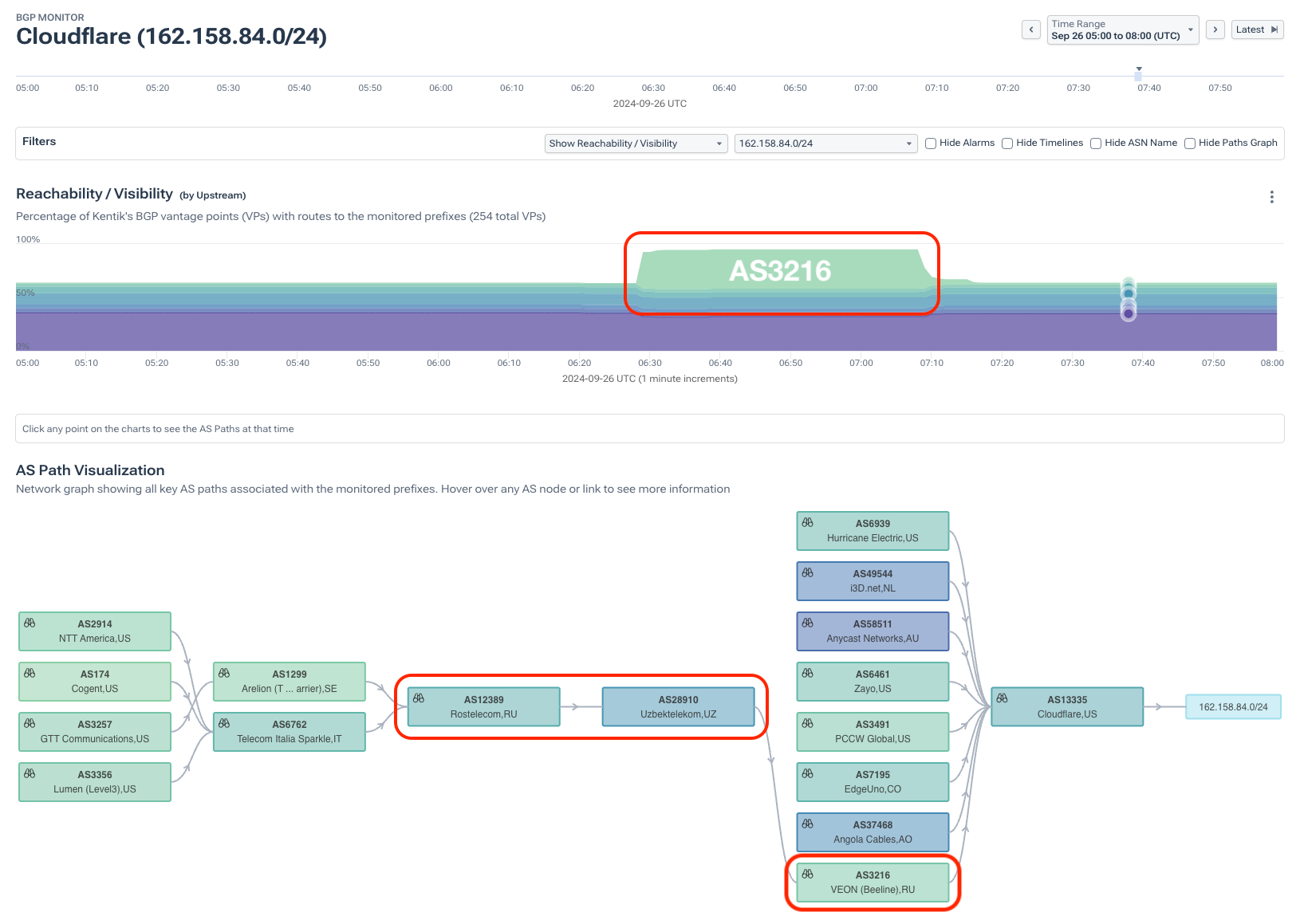1300x924 pixels.
Task: Click the AS2914 NTT America,US node label
Action: [95, 631]
